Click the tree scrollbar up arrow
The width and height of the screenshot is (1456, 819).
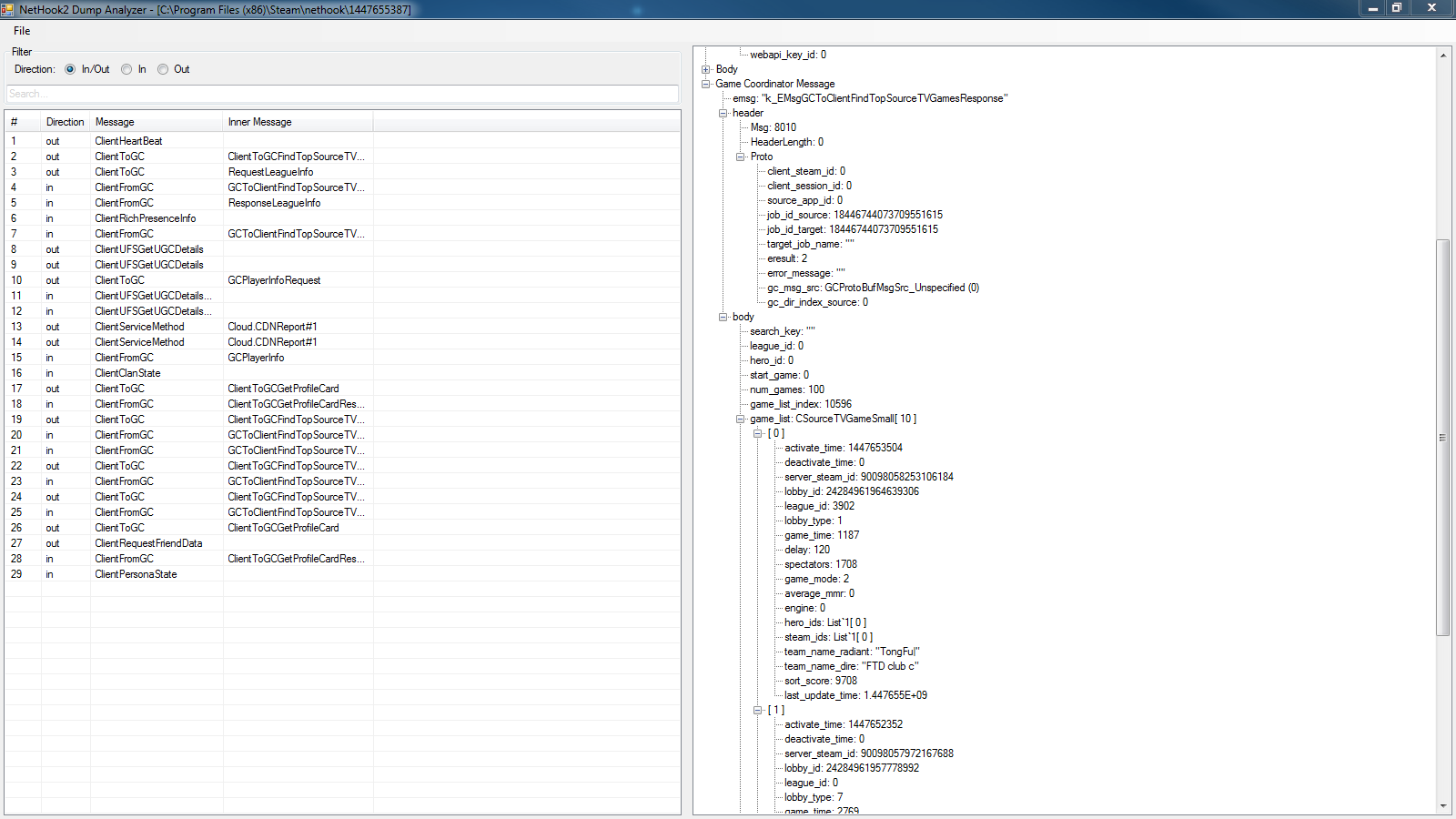point(1443,56)
